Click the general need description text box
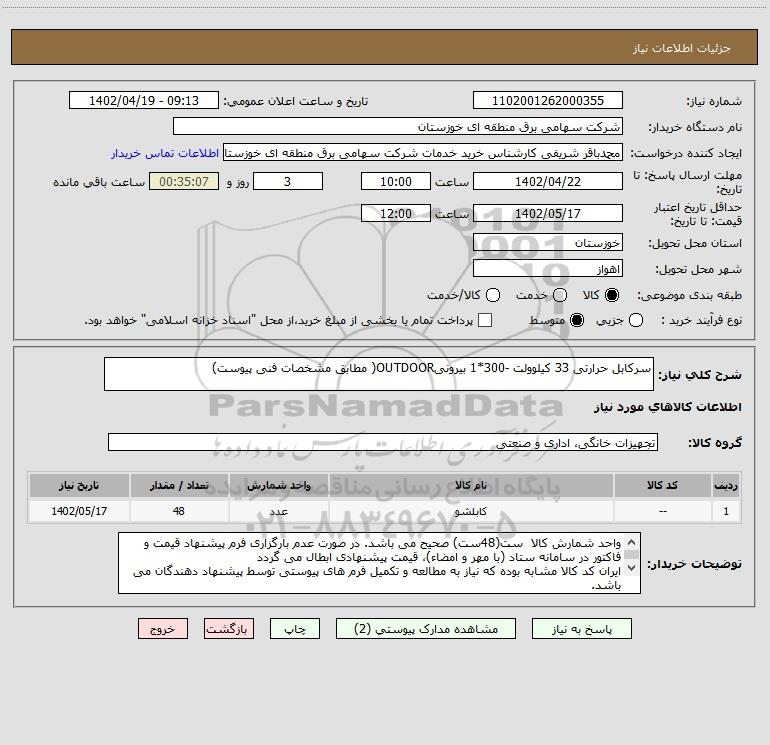The height and width of the screenshot is (745, 770). 379,374
